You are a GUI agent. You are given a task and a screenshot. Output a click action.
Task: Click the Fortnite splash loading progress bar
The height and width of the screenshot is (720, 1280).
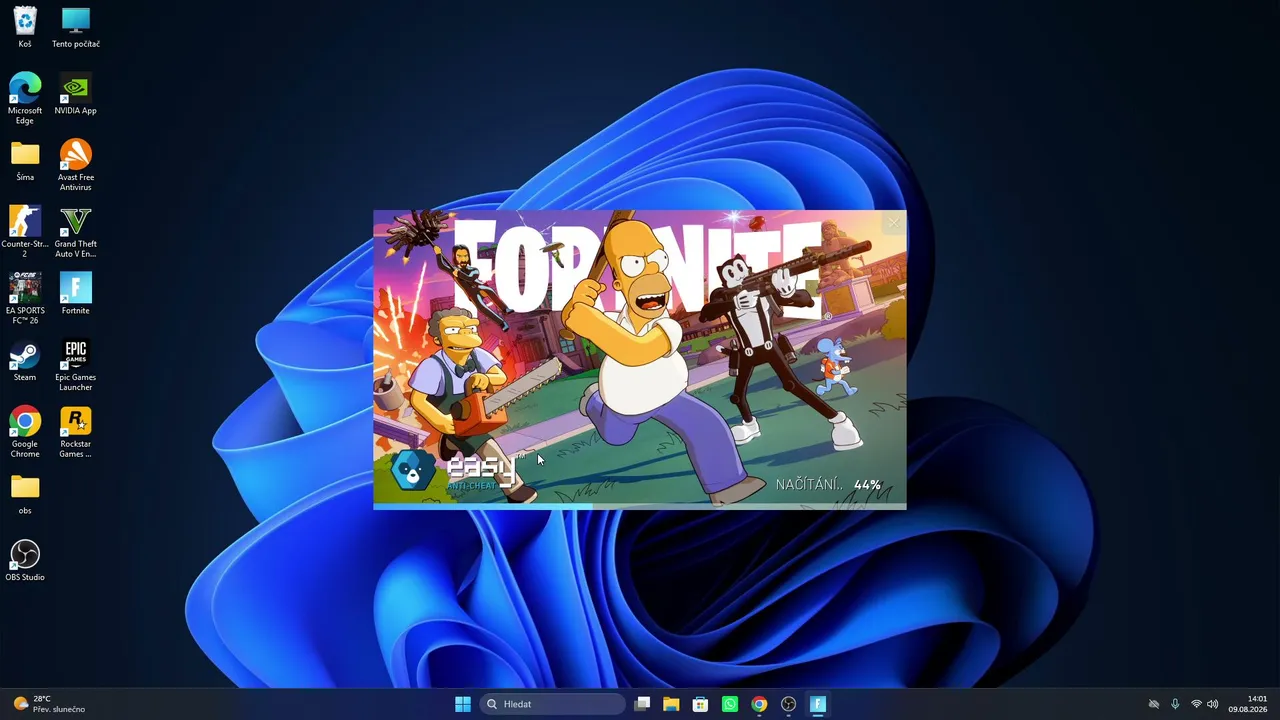pyautogui.click(x=640, y=506)
